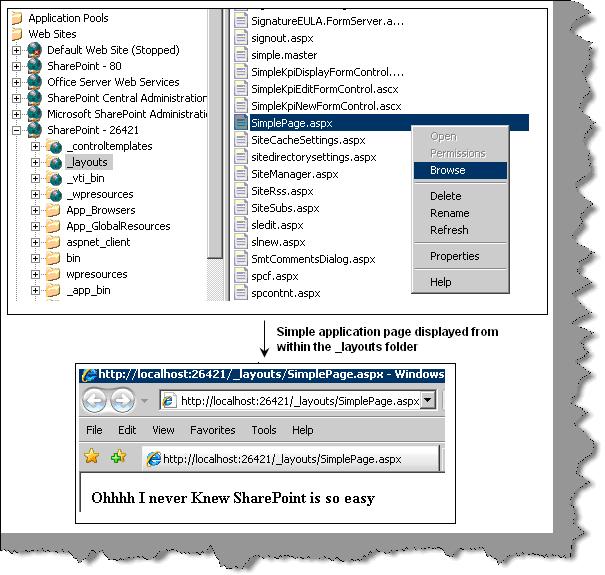Open the browser Edit menu

pyautogui.click(x=127, y=430)
